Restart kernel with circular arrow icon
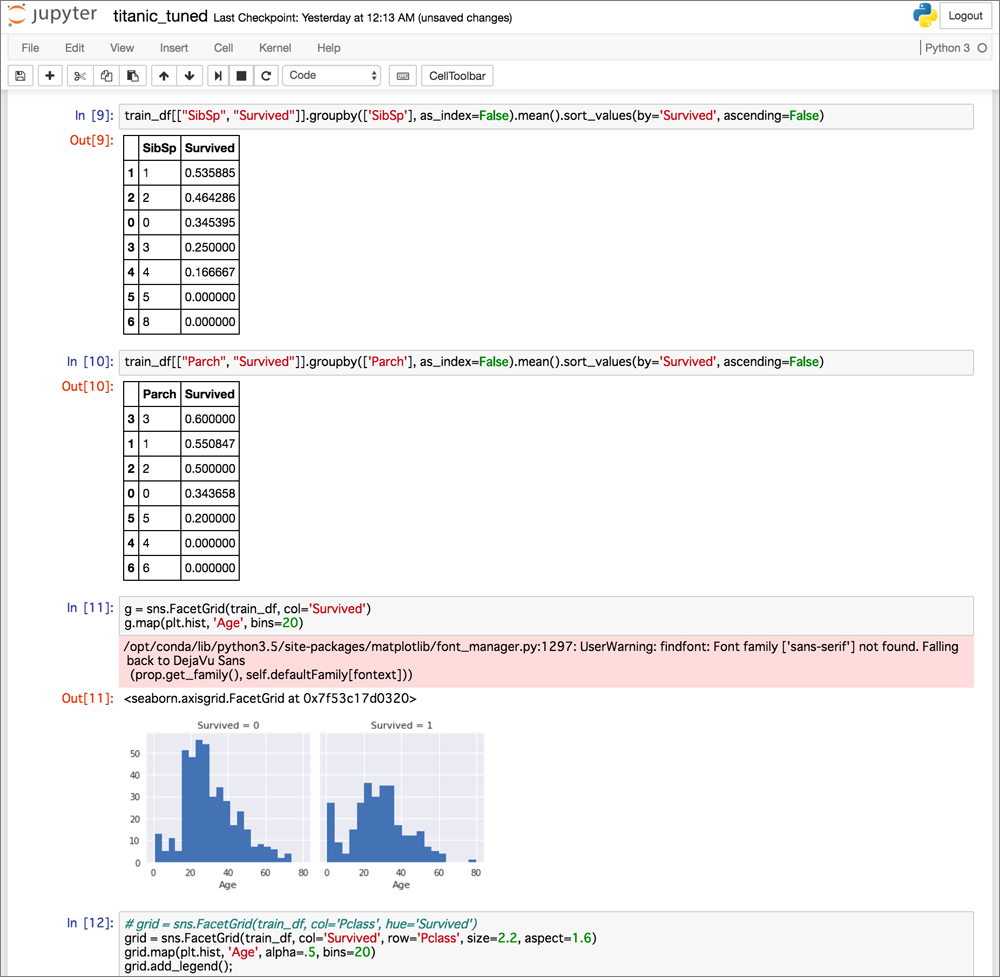The height and width of the screenshot is (977, 1000). [x=266, y=76]
